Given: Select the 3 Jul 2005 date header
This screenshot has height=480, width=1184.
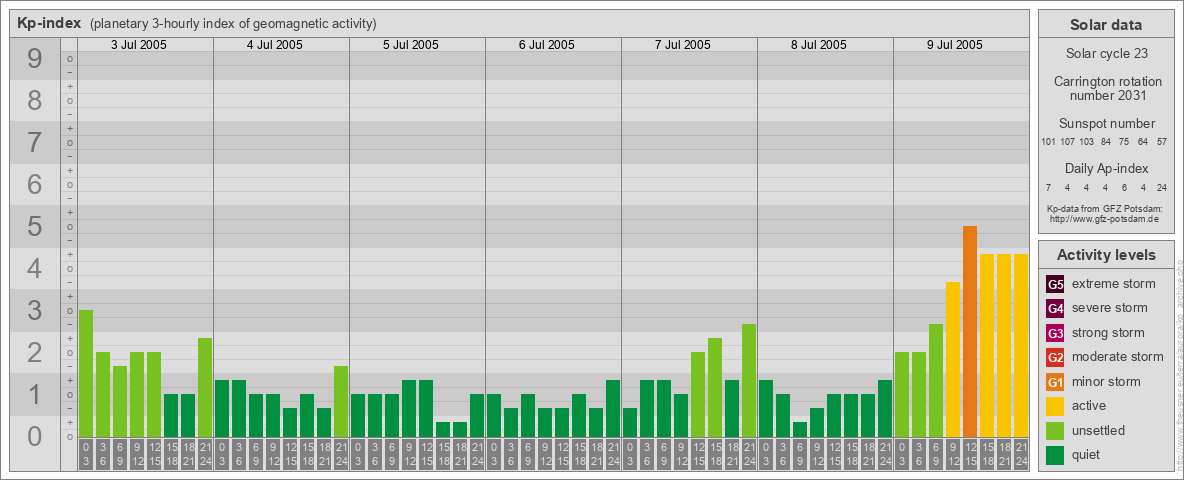Looking at the screenshot, I should 139,45.
